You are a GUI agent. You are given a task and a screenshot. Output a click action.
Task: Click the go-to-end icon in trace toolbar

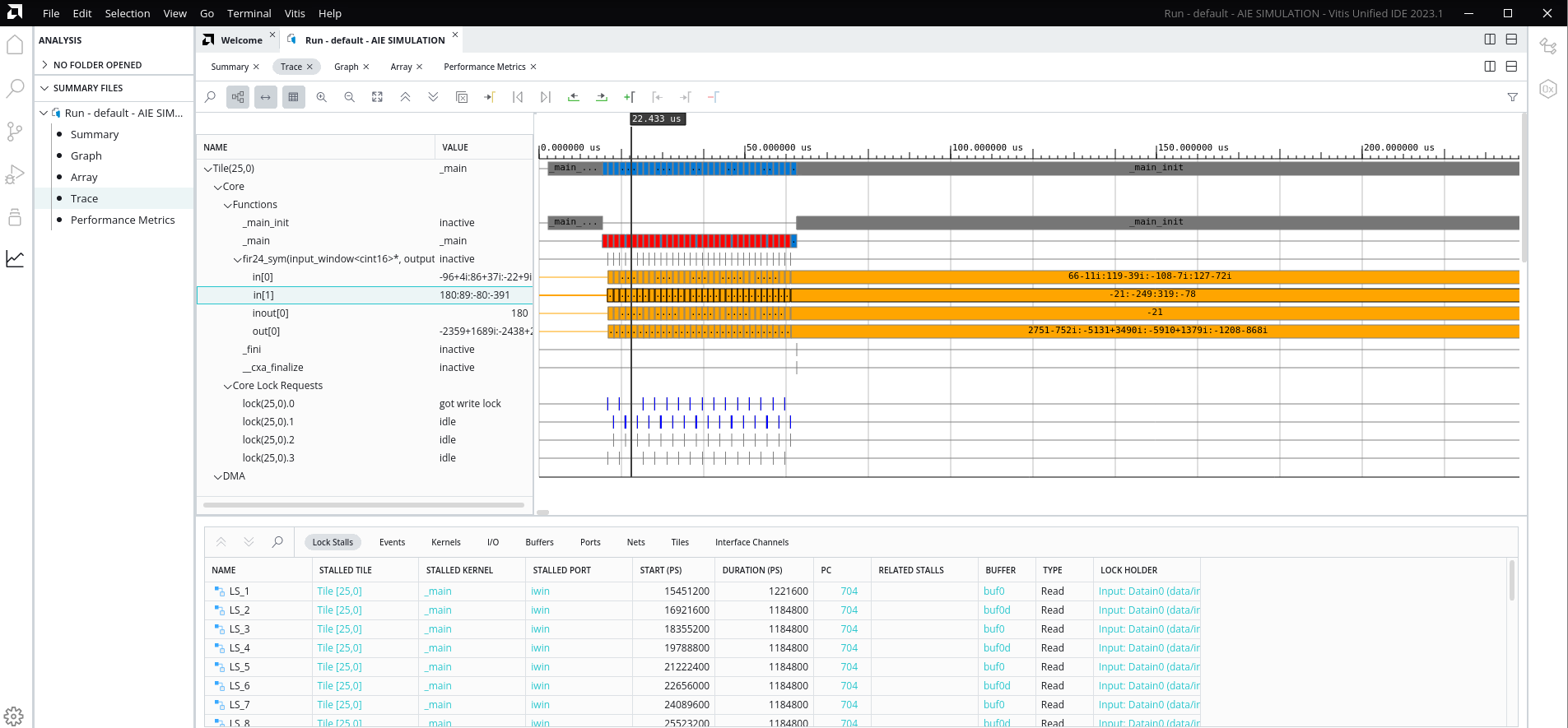coord(545,97)
